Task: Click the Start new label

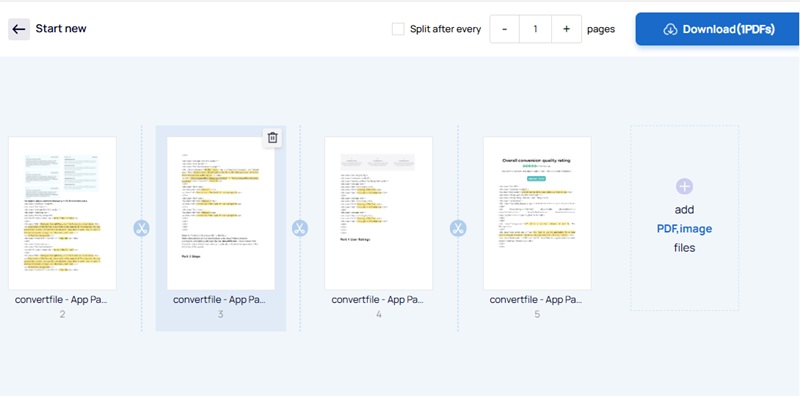Action: pos(61,29)
